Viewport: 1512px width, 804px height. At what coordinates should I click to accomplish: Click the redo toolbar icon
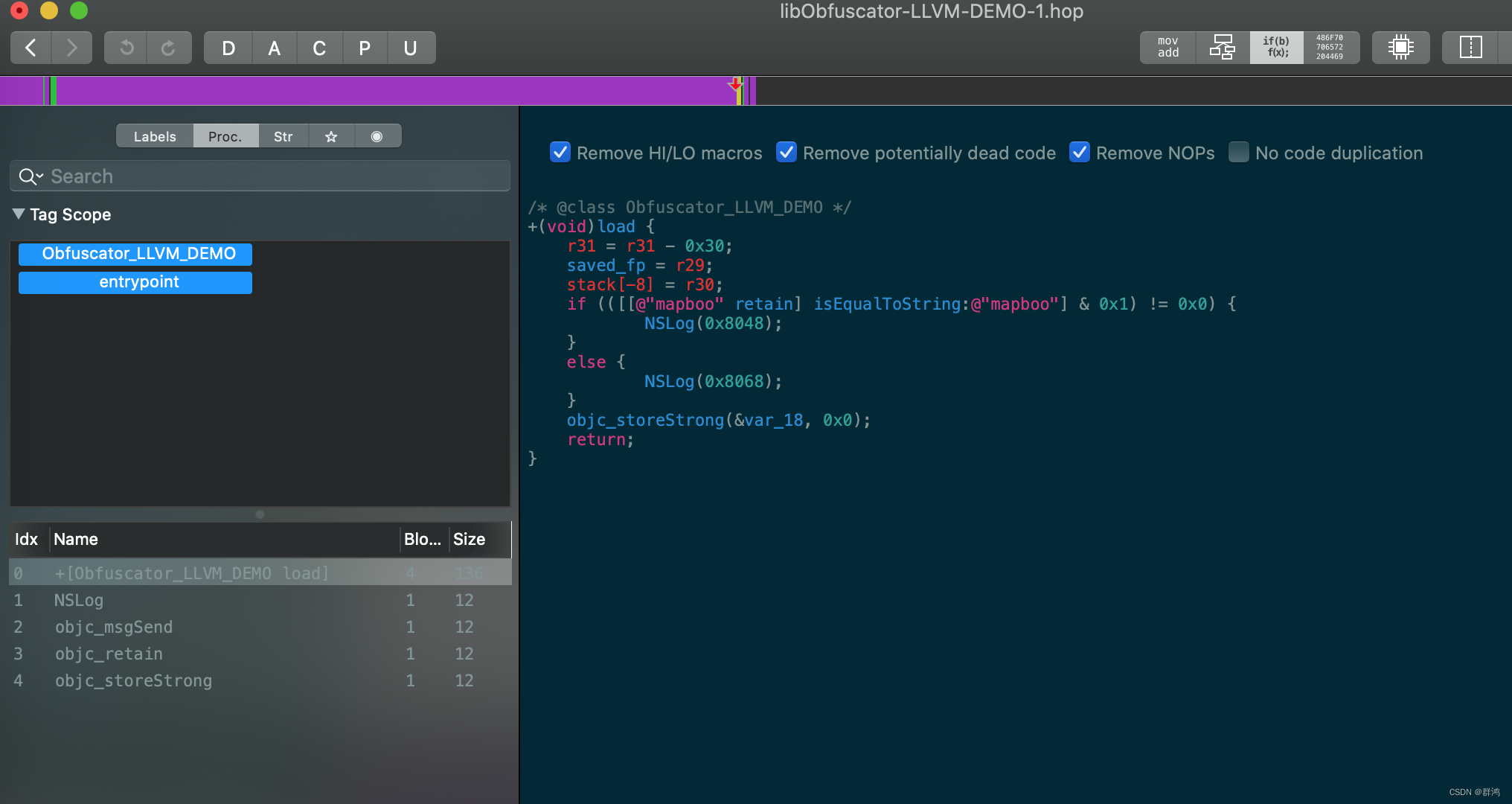click(168, 48)
